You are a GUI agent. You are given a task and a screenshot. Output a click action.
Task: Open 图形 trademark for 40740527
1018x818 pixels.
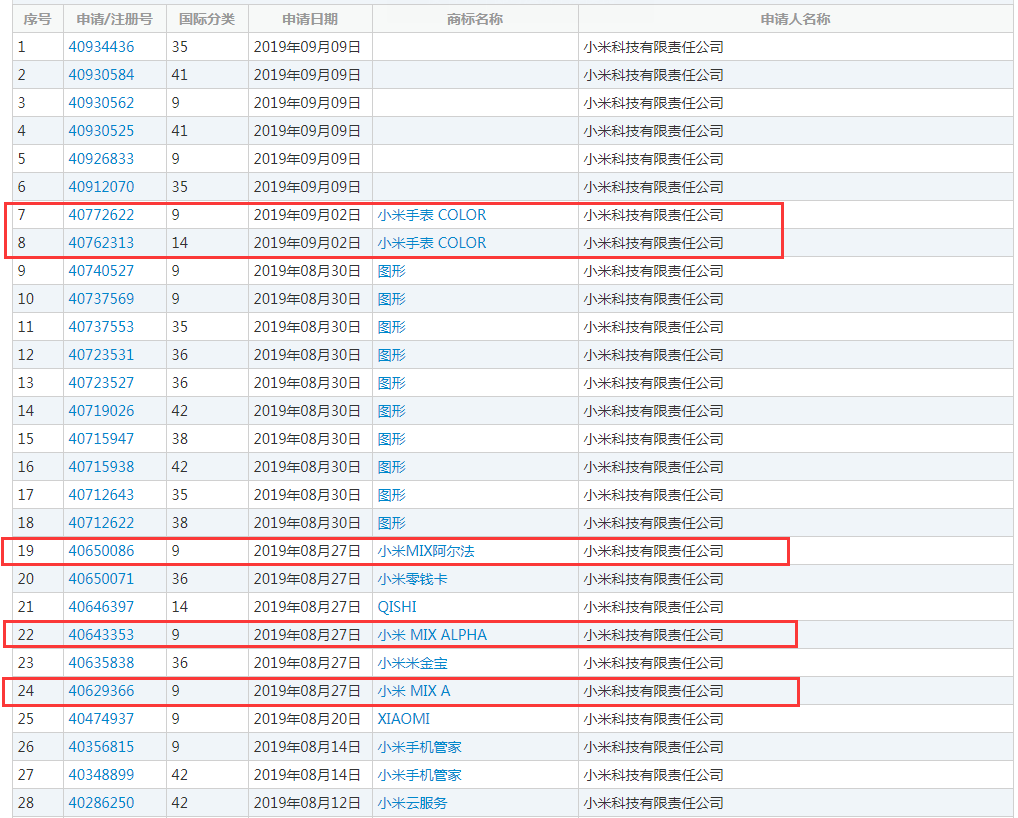tap(391, 271)
